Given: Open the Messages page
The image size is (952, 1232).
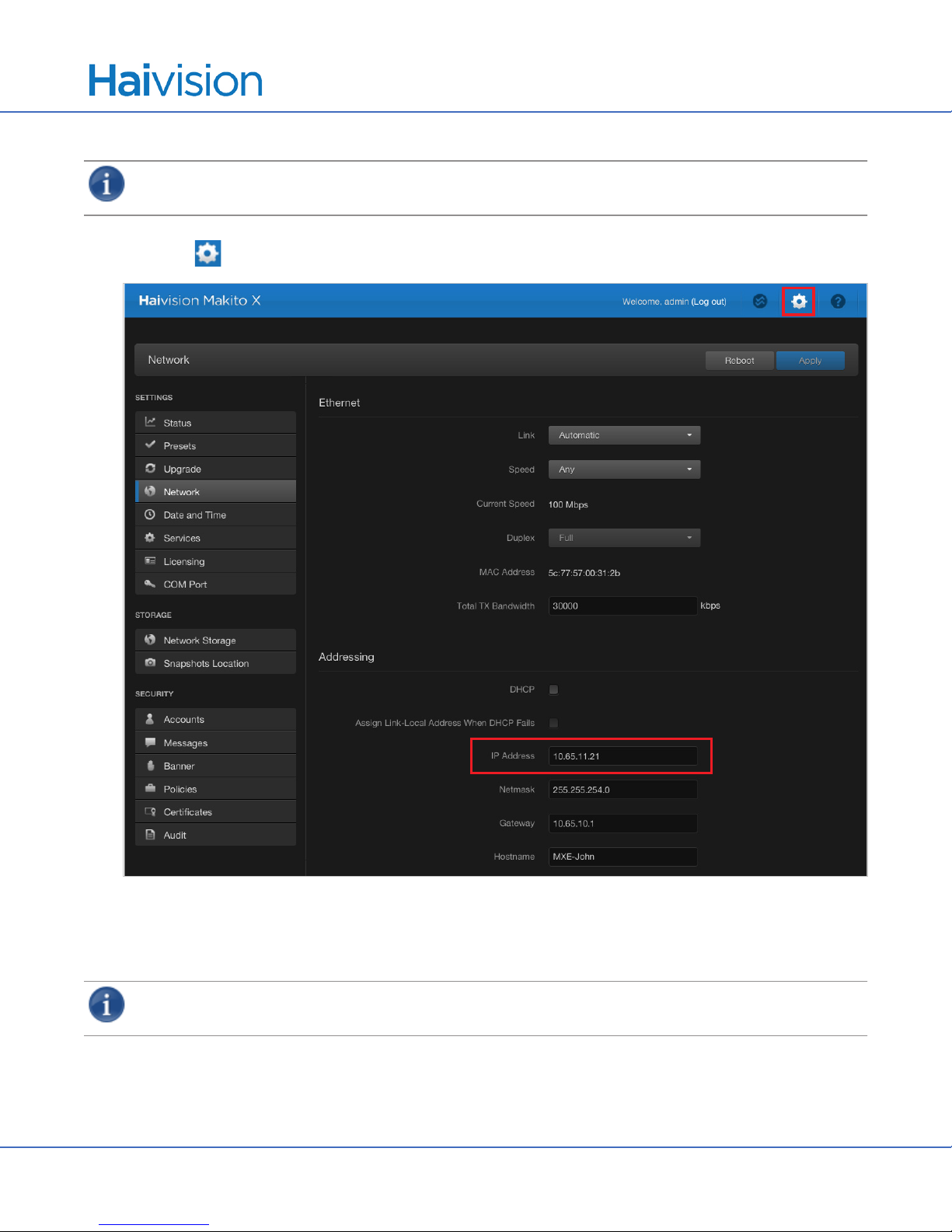Looking at the screenshot, I should point(215,742).
